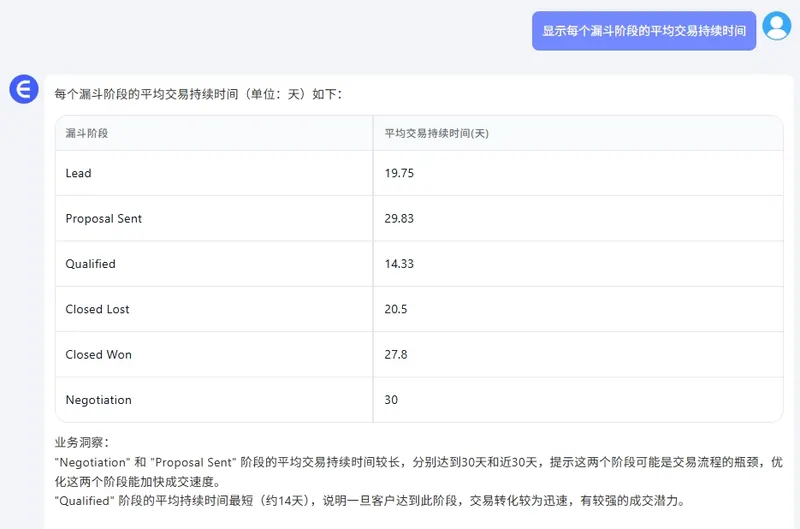Select the Proposal Sent stage cell
This screenshot has height=529, width=800.
[104, 219]
